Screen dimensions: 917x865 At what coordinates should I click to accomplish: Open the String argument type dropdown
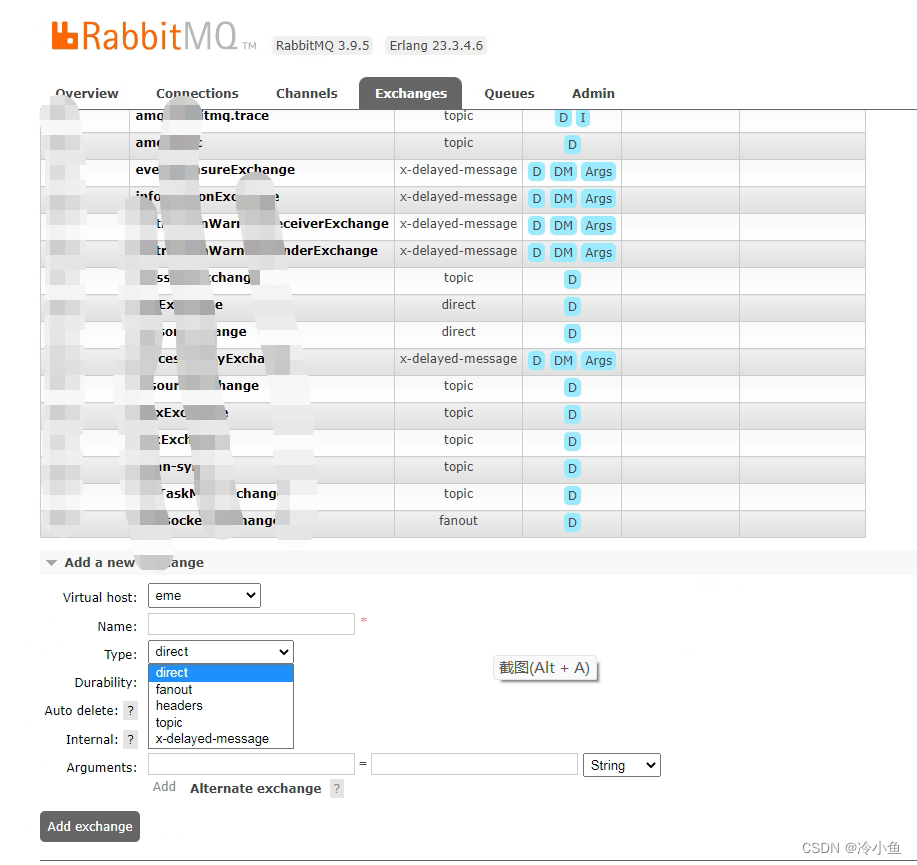click(x=620, y=765)
